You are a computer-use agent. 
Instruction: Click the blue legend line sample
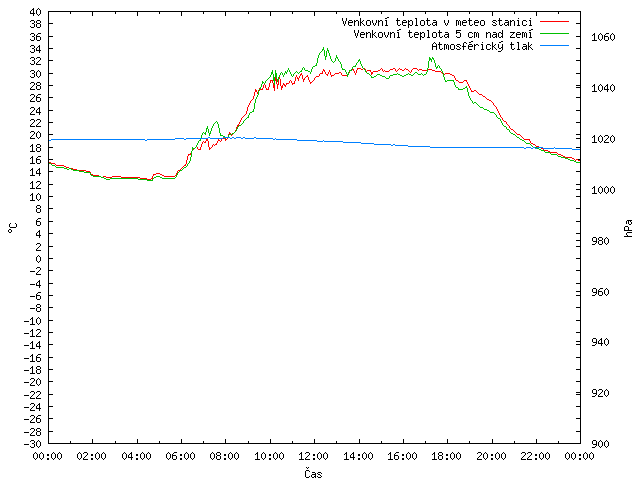pos(554,46)
